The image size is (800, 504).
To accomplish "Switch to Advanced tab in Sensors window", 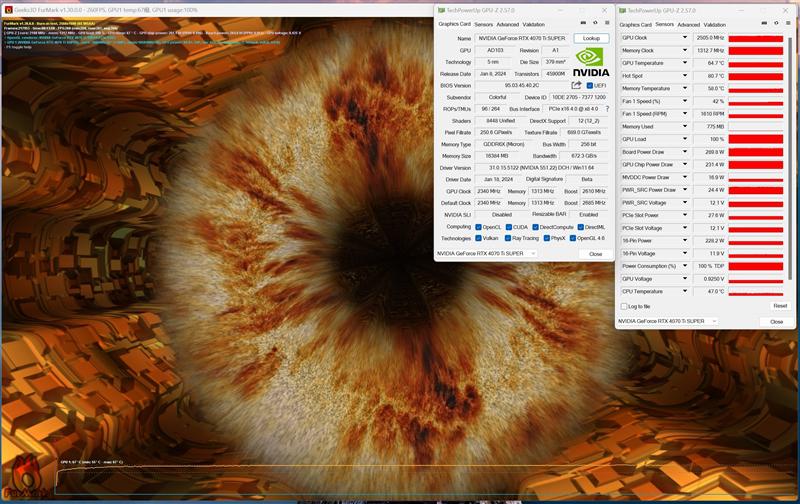I will (688, 24).
